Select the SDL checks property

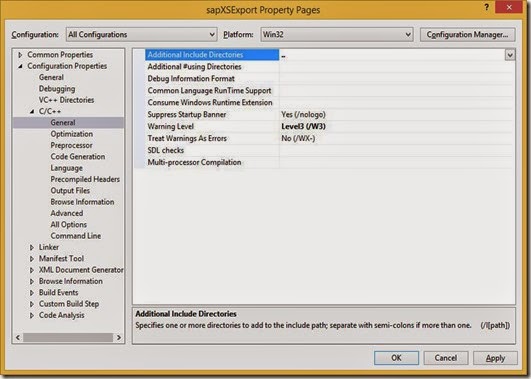(212, 150)
